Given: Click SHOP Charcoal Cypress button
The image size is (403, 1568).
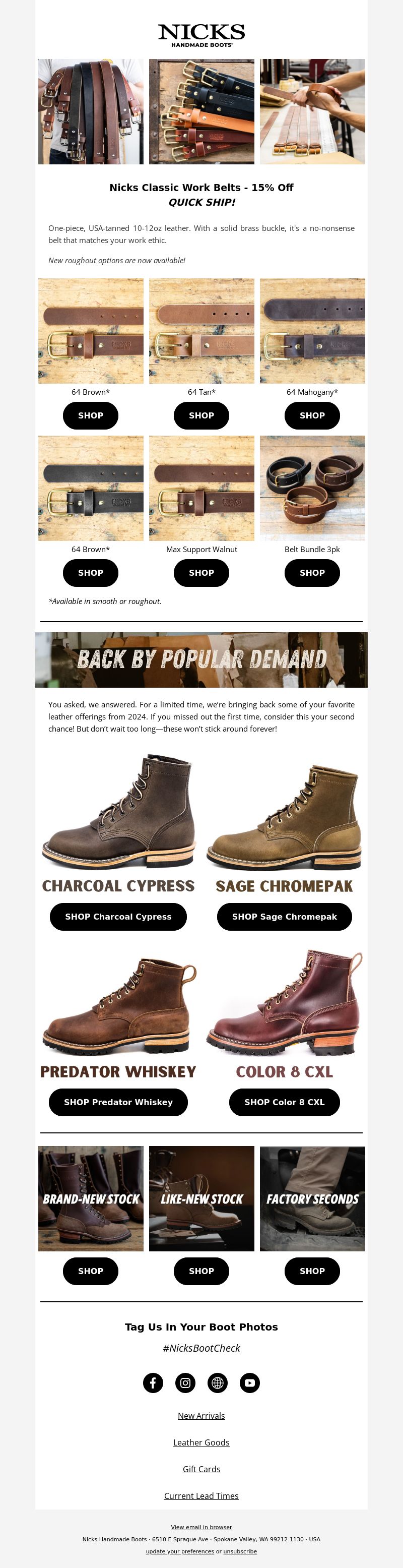Looking at the screenshot, I should pos(118,917).
